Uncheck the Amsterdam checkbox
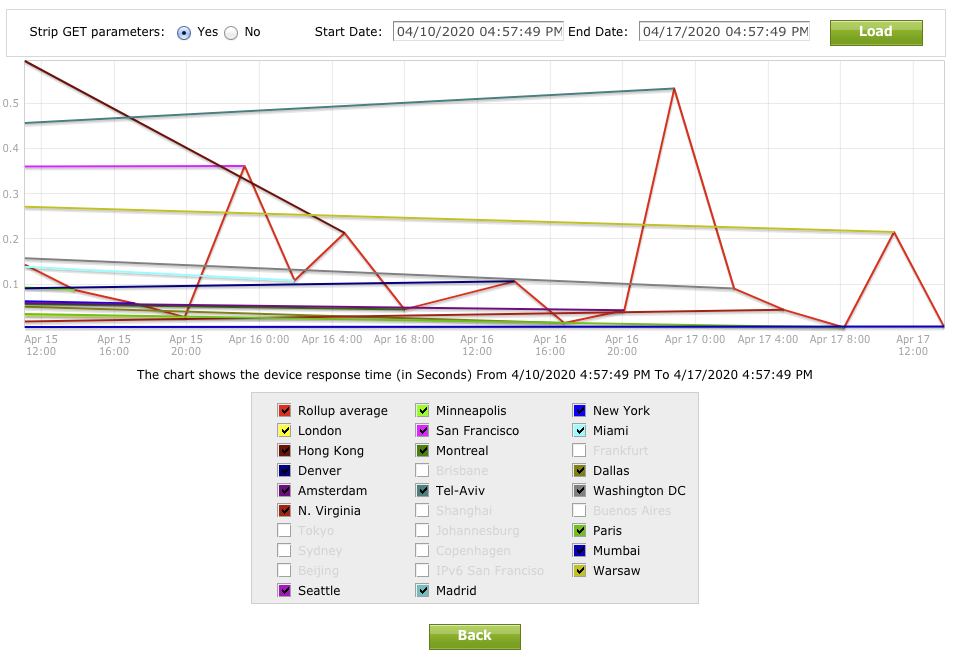This screenshot has height=660, width=956. 284,491
